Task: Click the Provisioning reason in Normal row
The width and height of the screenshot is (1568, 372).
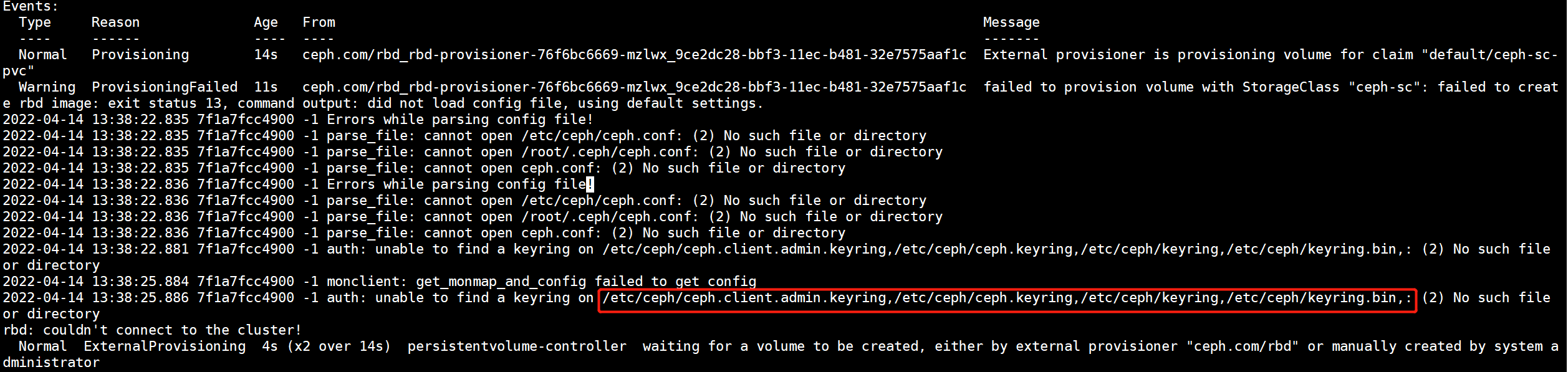Action: [x=140, y=55]
